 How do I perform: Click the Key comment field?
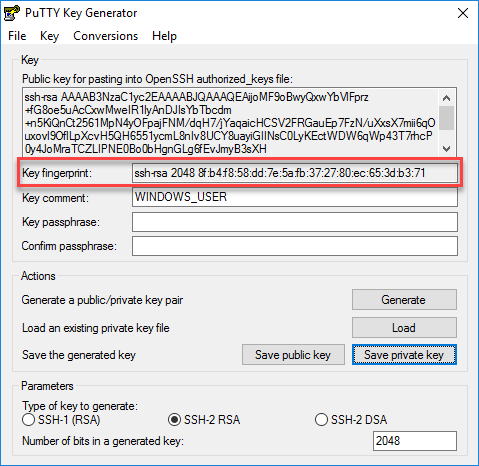[x=295, y=197]
